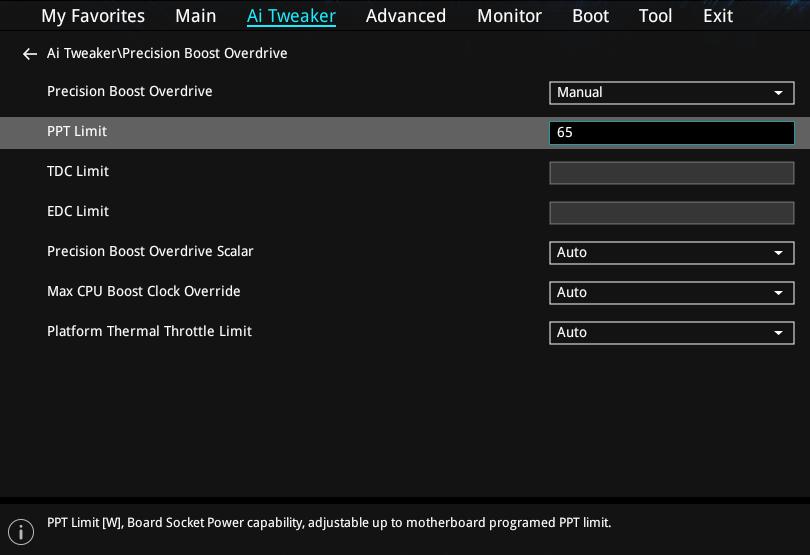This screenshot has height=555, width=810.
Task: Open the Exit tab
Action: click(718, 16)
